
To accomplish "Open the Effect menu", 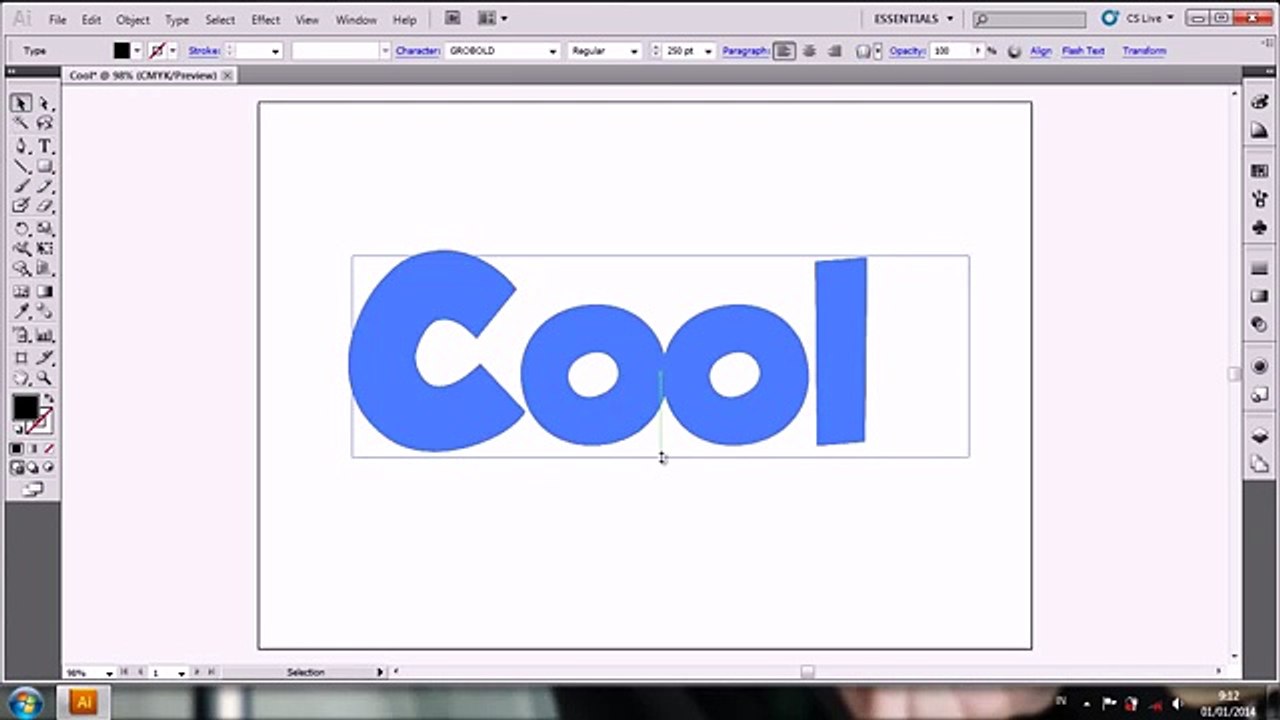I will (265, 20).
